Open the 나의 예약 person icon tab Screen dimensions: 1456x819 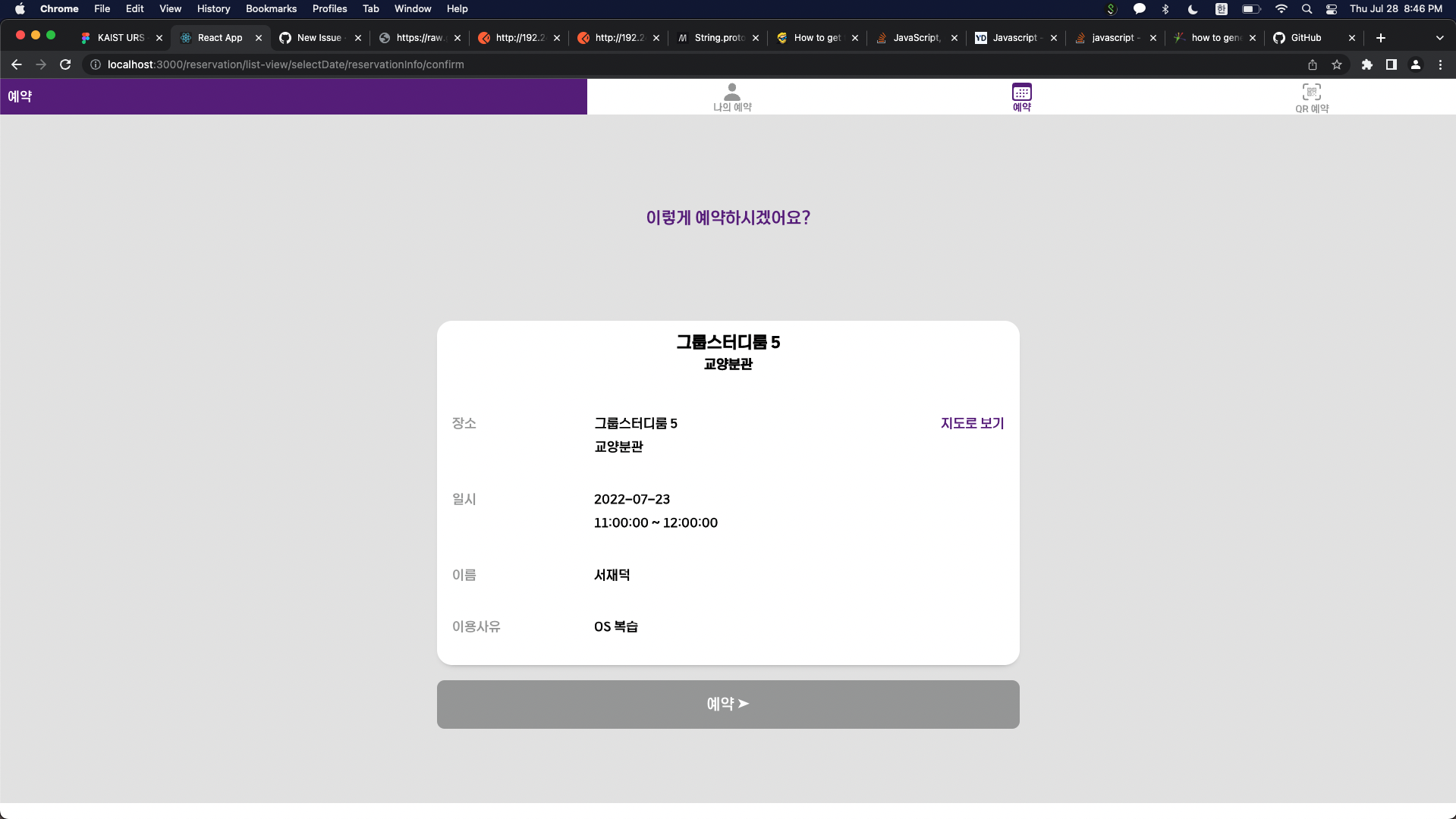pos(731,97)
